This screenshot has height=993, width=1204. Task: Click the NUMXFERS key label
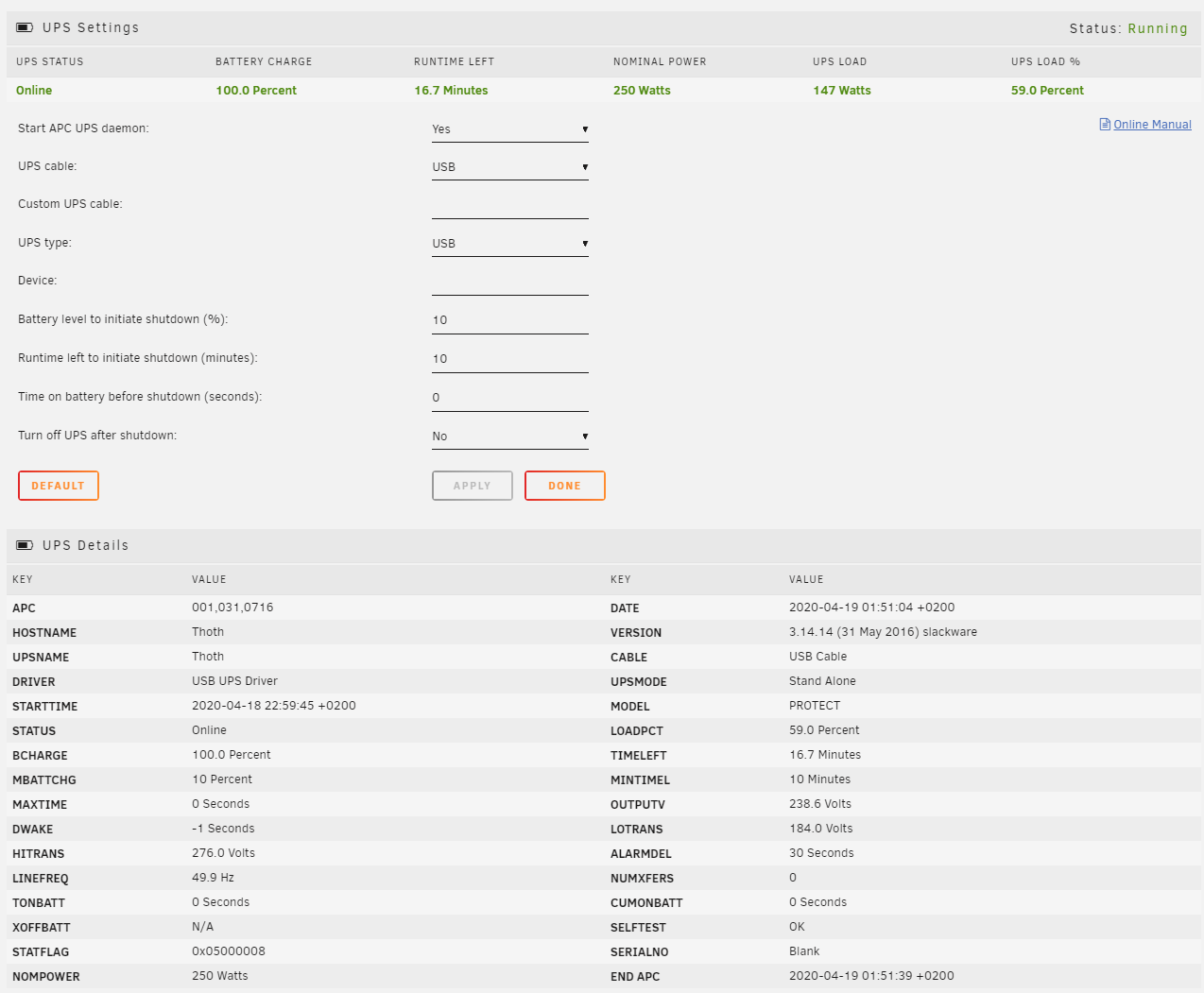(x=642, y=879)
